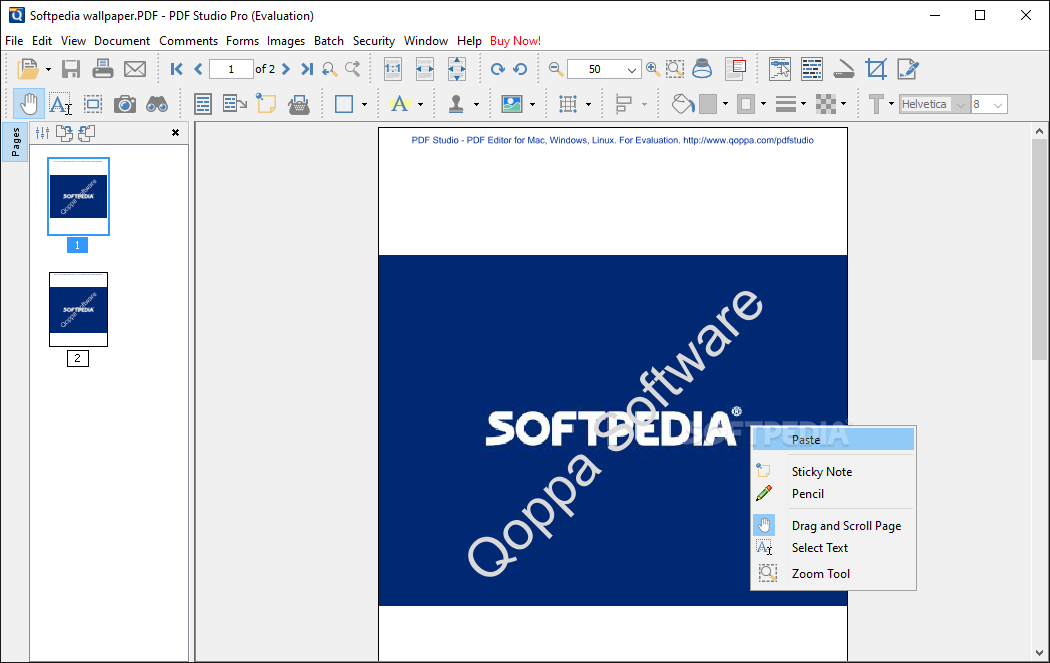Print the document with printer icon
Image resolution: width=1050 pixels, height=663 pixels.
pos(102,69)
